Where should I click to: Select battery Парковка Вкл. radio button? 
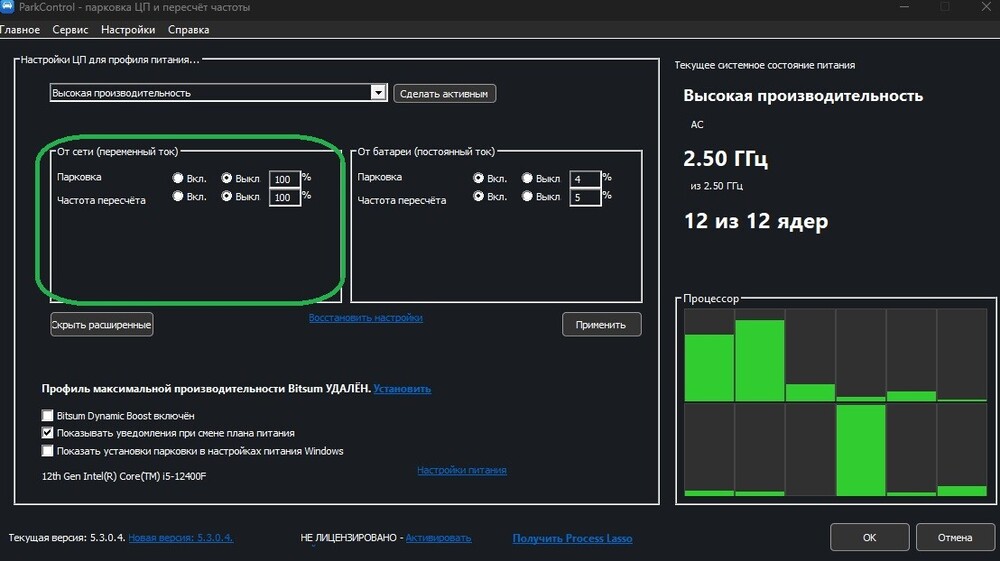tap(478, 178)
